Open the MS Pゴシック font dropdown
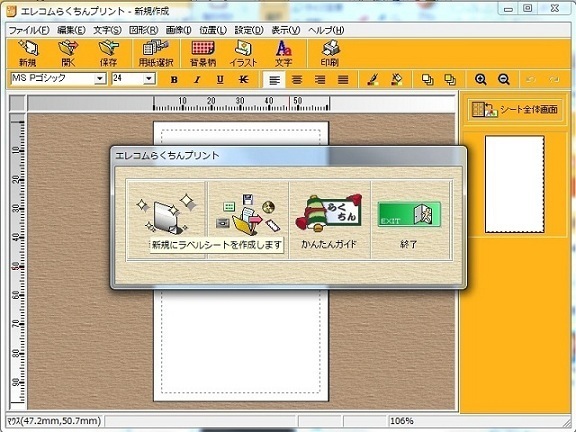 click(100, 79)
